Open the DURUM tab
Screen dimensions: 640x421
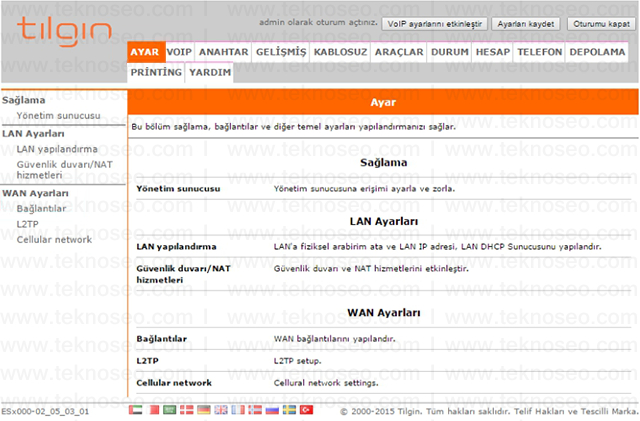click(449, 52)
